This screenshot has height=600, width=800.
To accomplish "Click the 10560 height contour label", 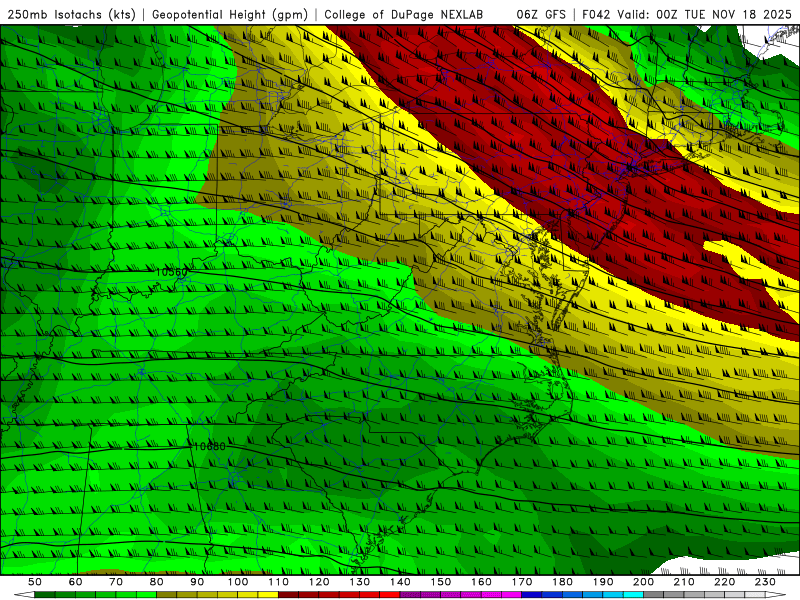I will (171, 272).
